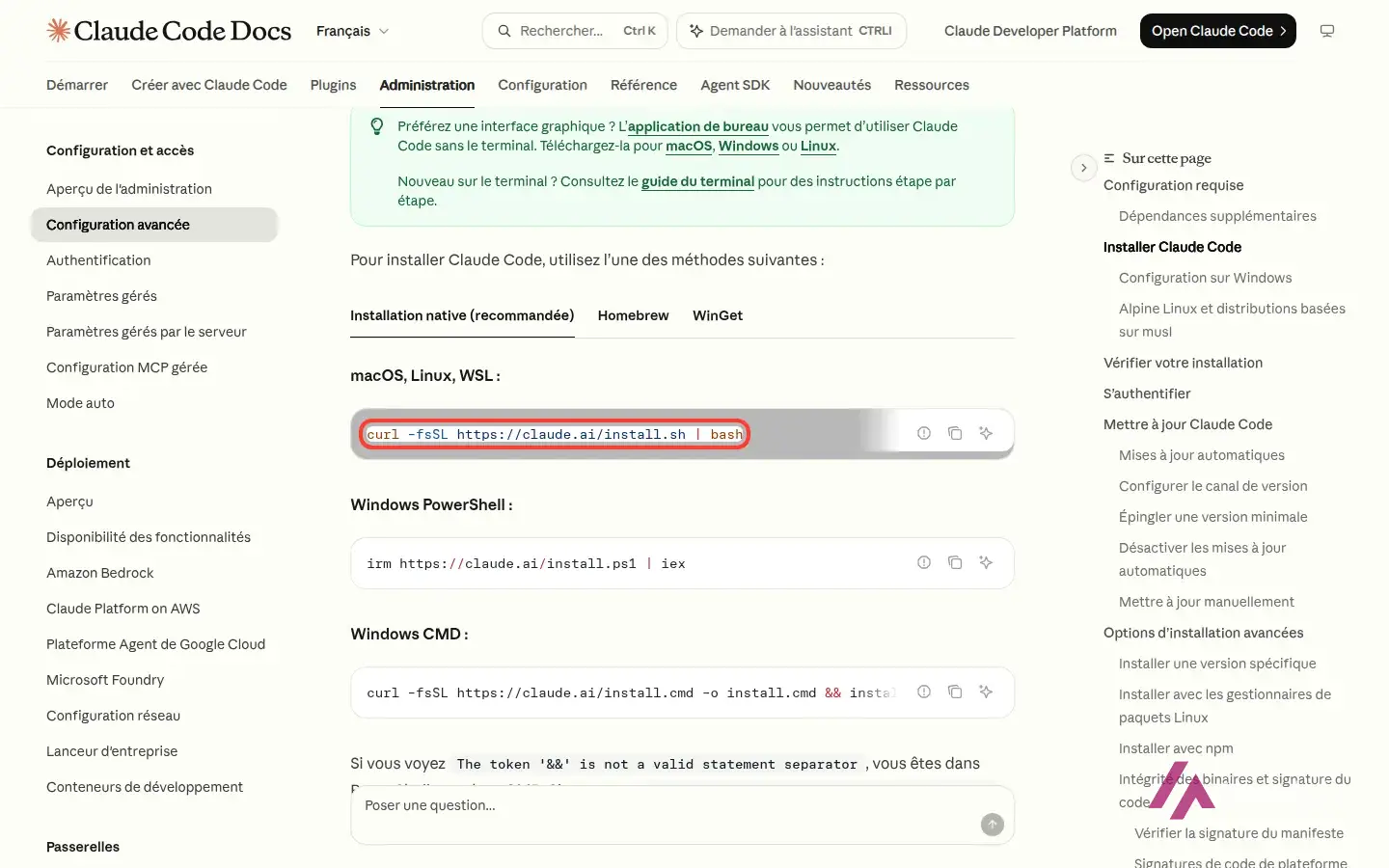Click the Windows download link in the tip
Screen dimensions: 1389x868
pos(749,146)
